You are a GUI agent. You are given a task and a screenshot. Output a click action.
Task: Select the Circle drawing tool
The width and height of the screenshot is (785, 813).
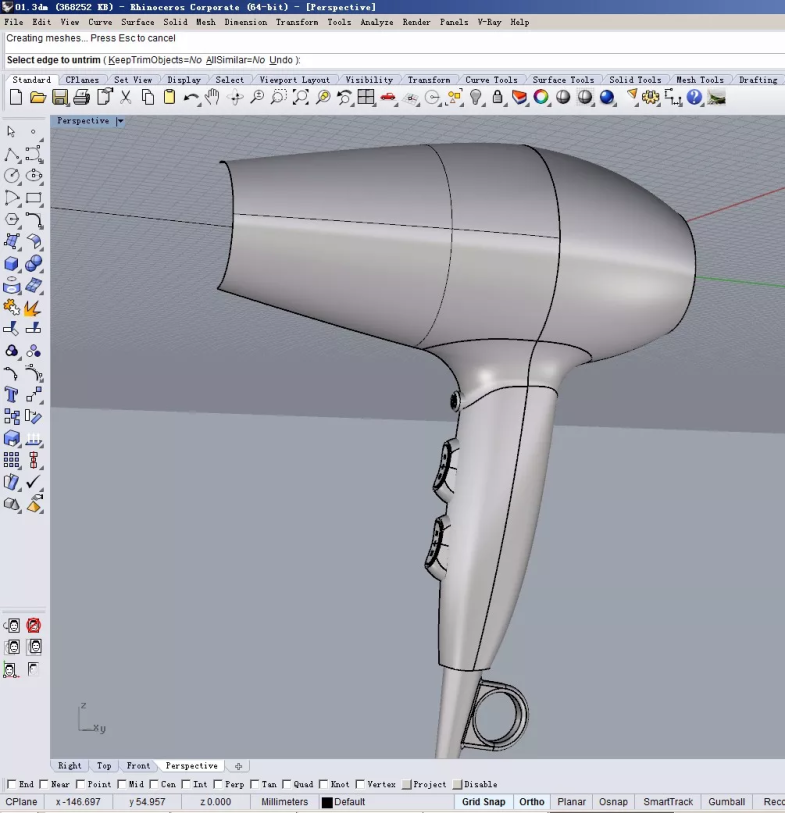[x=12, y=176]
